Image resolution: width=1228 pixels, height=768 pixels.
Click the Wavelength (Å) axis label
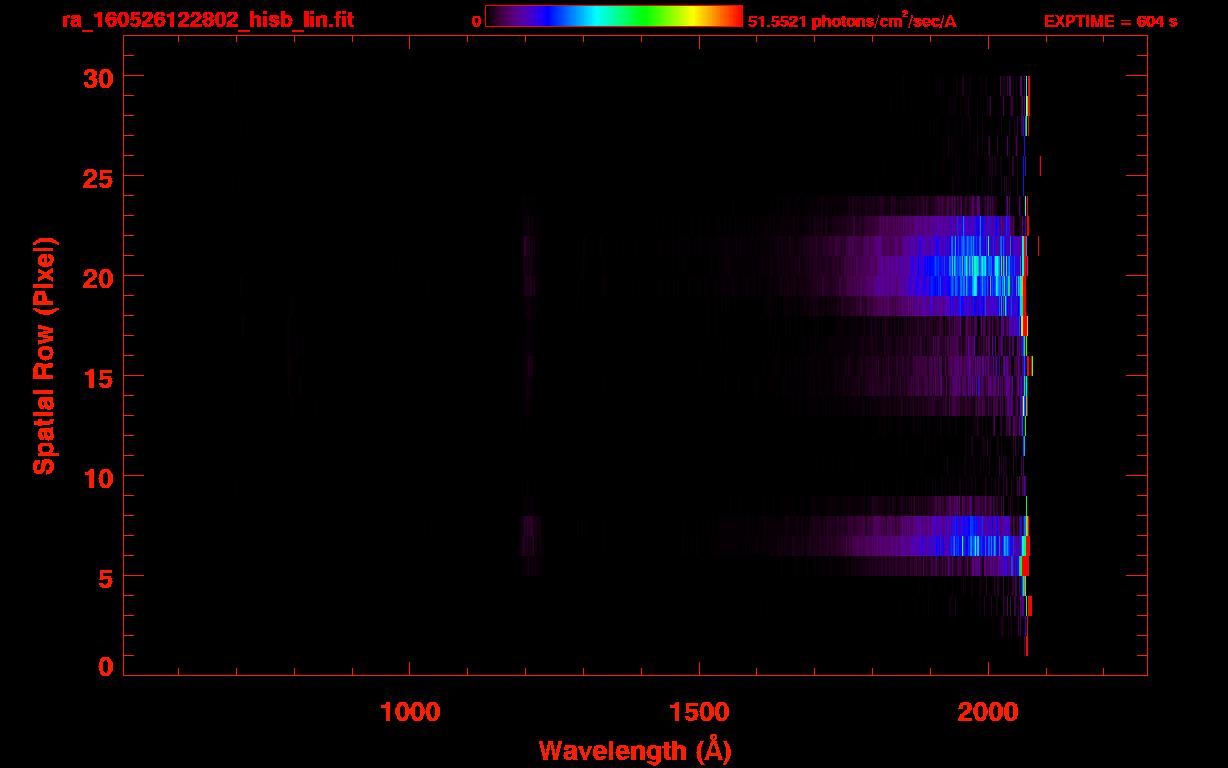click(635, 750)
